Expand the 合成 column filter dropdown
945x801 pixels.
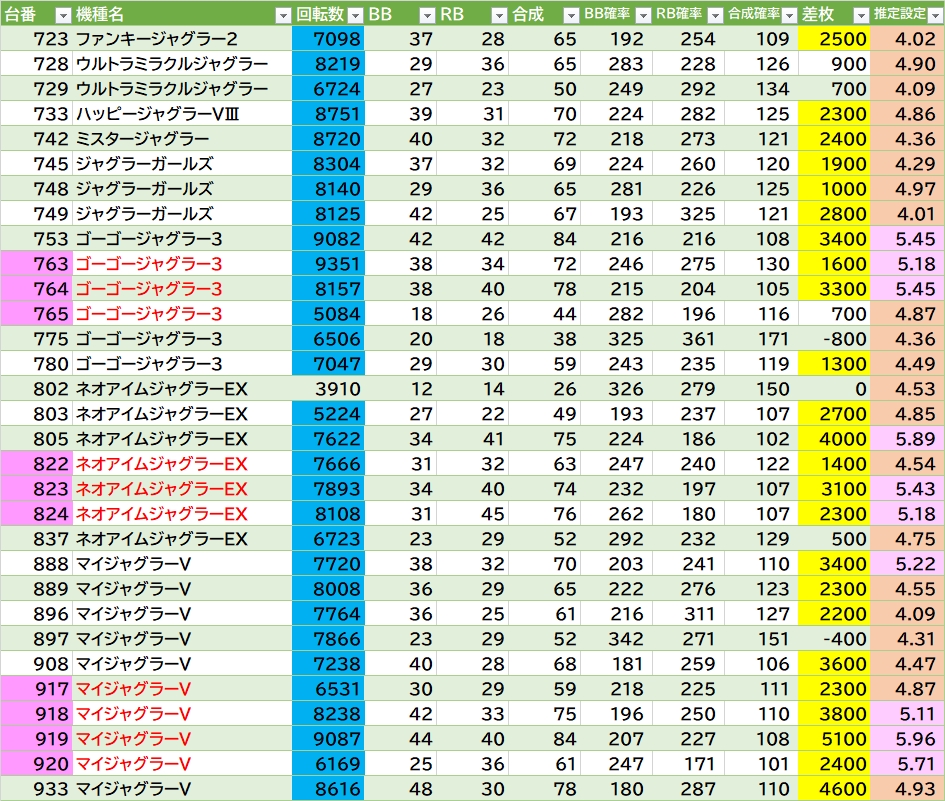570,15
